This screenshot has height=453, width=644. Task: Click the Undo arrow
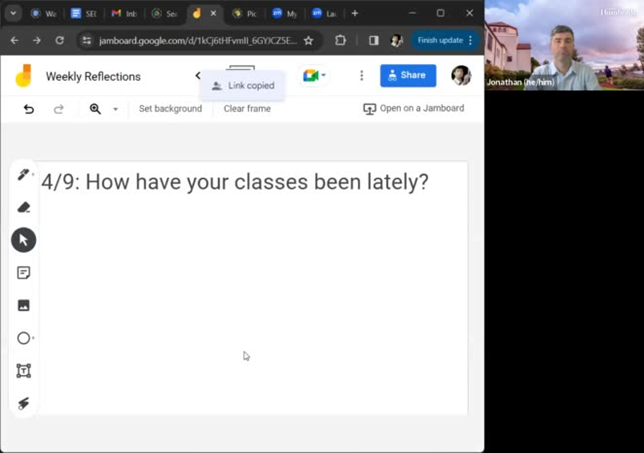(x=29, y=108)
